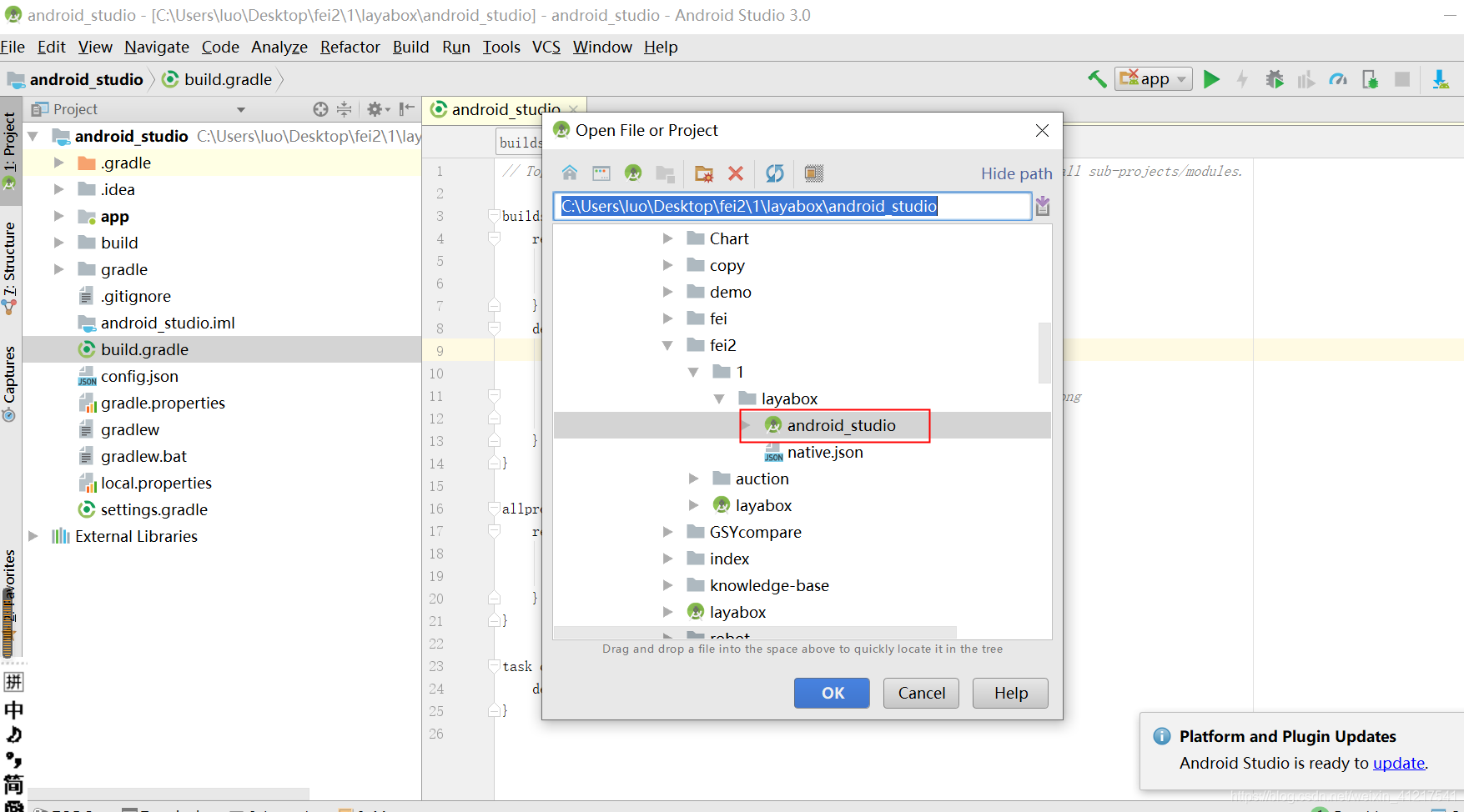Click the Module directory icon in dialog

pos(665,173)
